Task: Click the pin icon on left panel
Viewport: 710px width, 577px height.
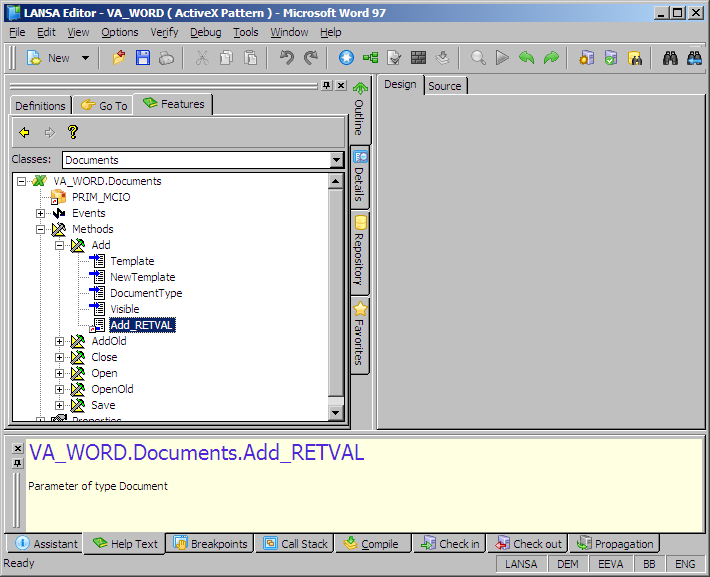Action: click(x=326, y=86)
